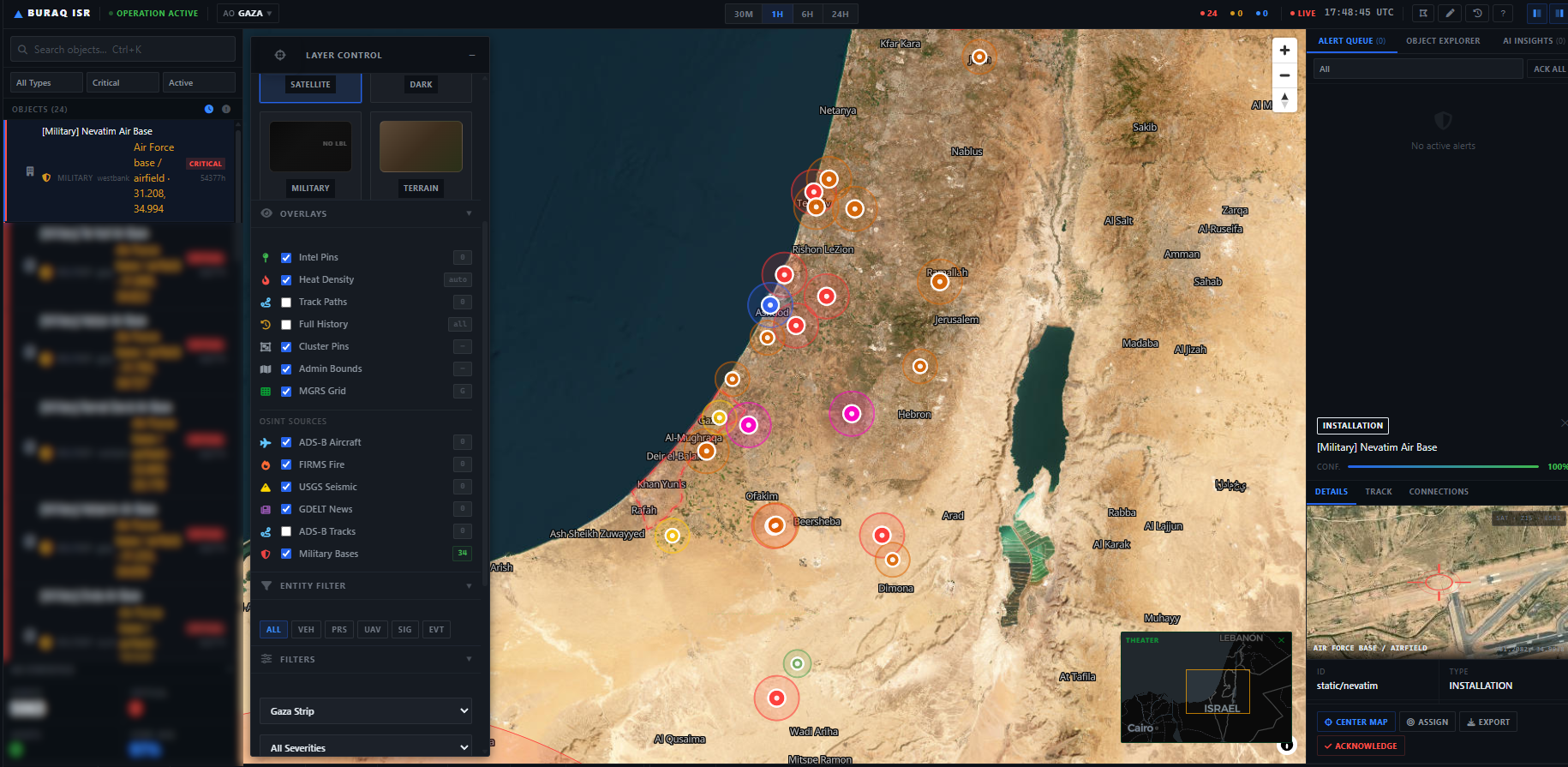Open the question mark help button
This screenshot has height=767, width=1568.
pos(1503,14)
